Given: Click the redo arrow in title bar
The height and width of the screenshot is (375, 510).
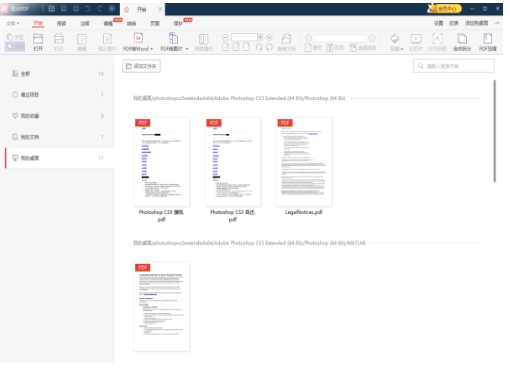Looking at the screenshot, I should click(x=100, y=9).
